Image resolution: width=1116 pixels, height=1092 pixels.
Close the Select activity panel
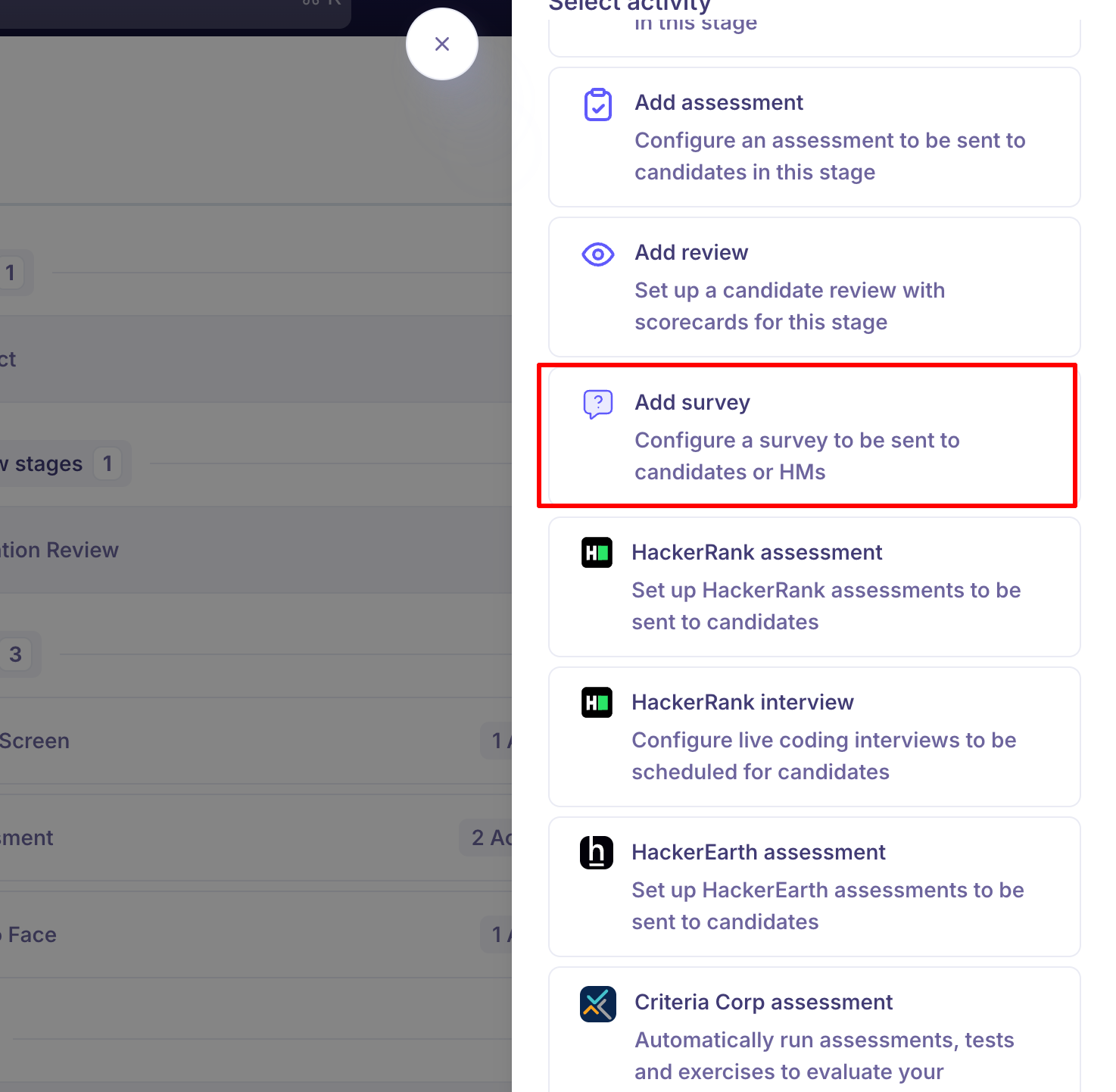[442, 44]
